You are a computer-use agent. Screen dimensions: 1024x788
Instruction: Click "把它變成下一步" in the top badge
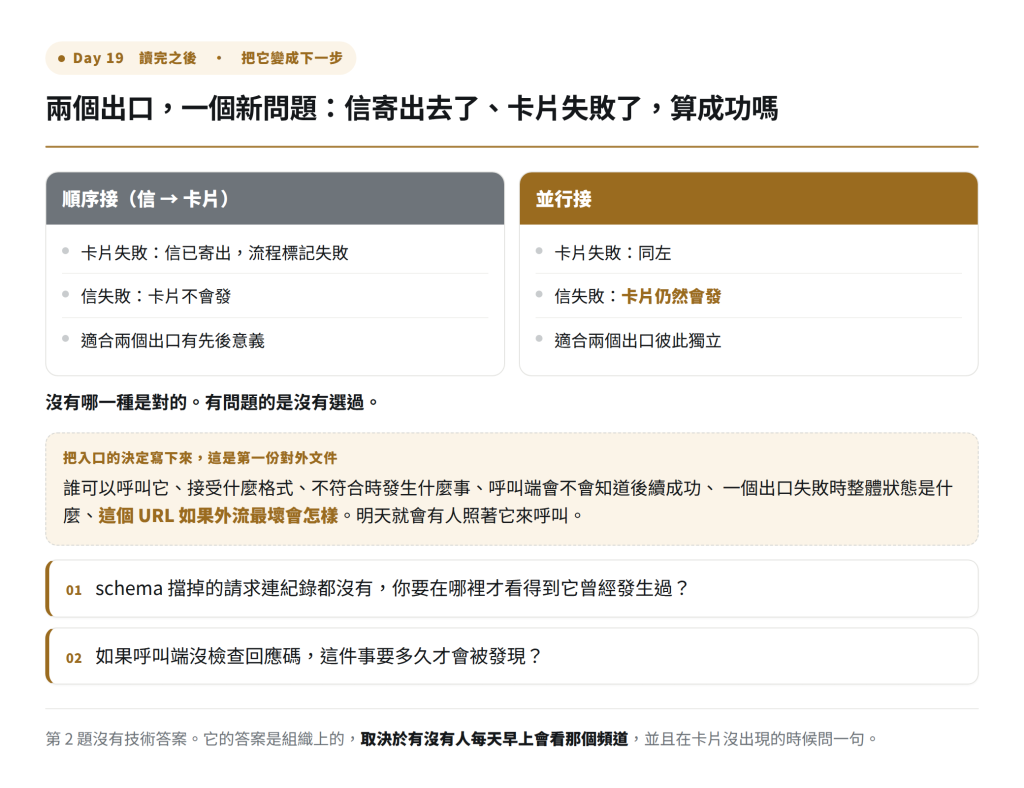pyautogui.click(x=291, y=58)
